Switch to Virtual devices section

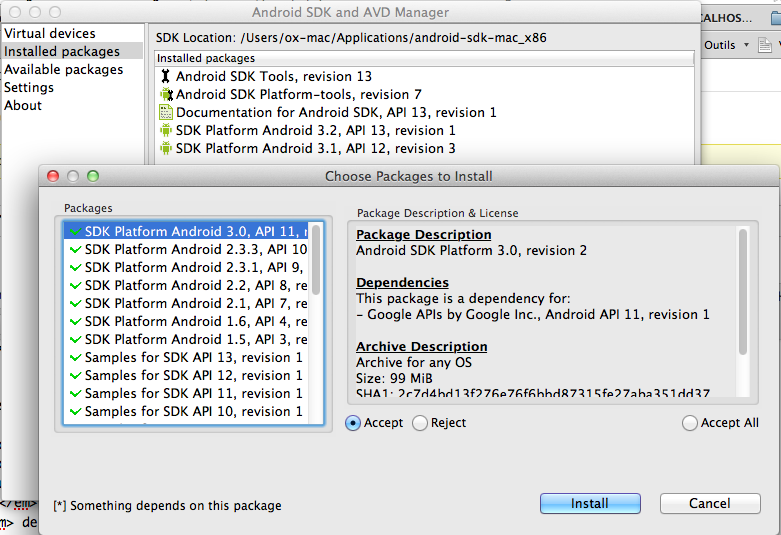(x=50, y=33)
